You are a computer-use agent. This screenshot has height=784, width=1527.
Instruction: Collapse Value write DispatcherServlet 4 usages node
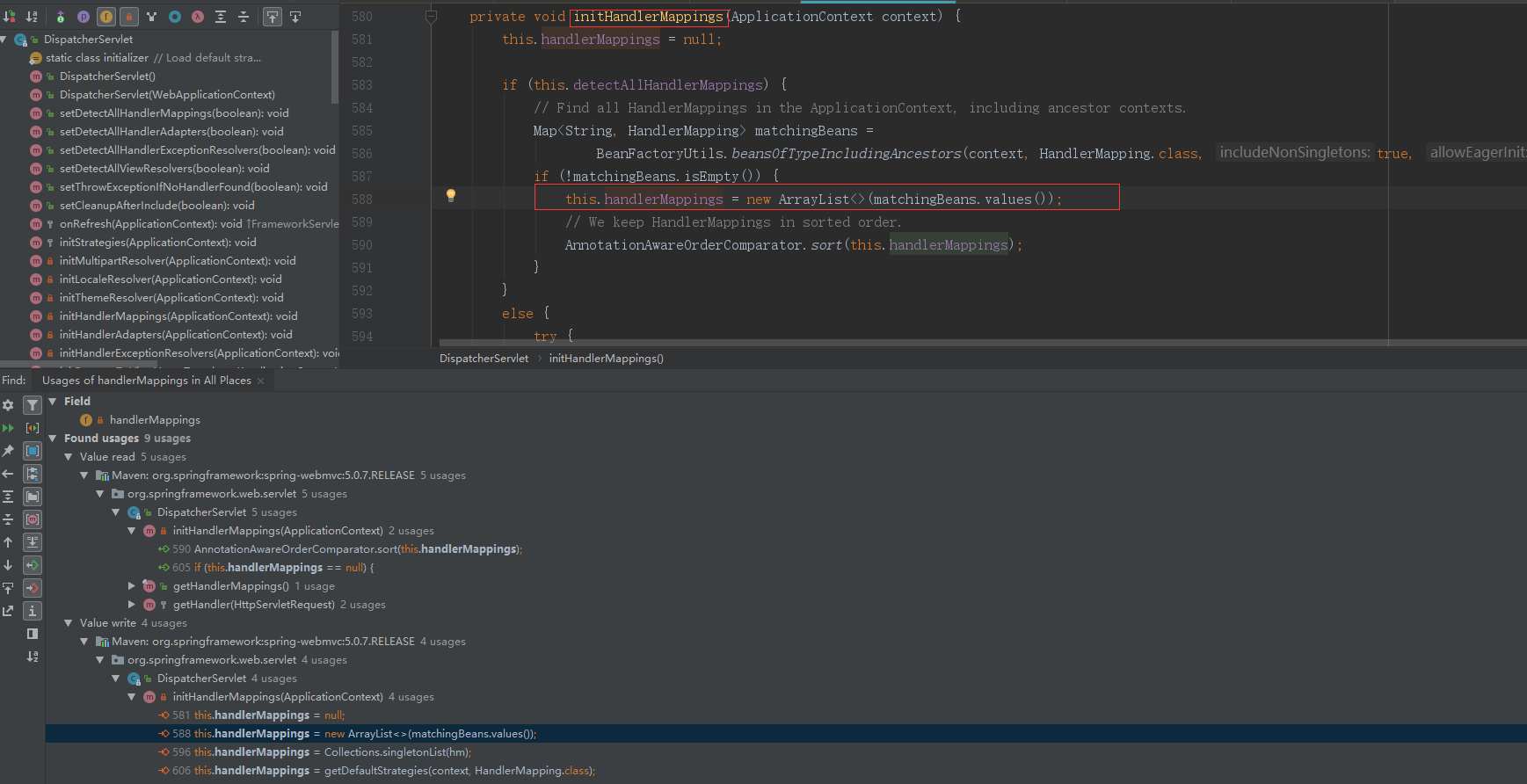tap(116, 679)
